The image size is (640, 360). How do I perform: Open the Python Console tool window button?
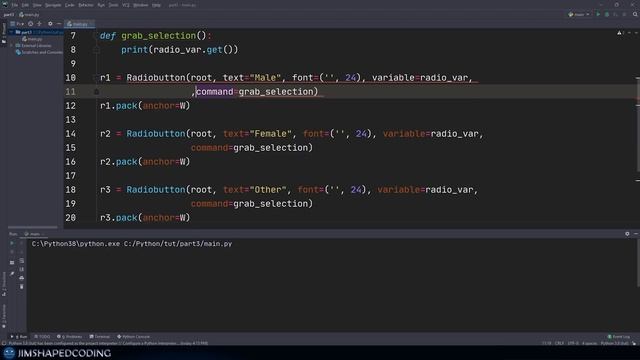[134, 337]
